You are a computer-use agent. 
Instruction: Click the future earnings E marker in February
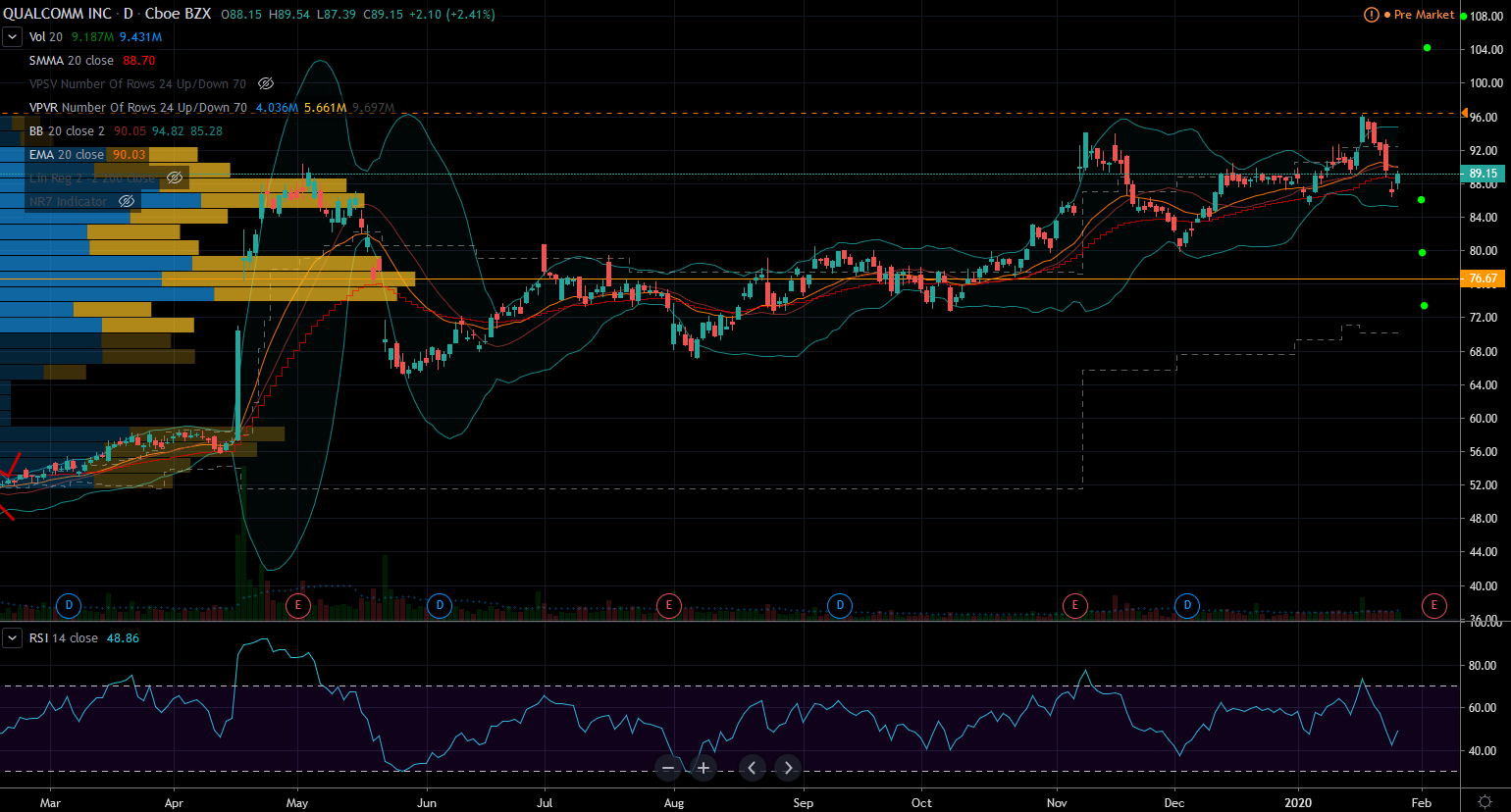tap(1433, 605)
